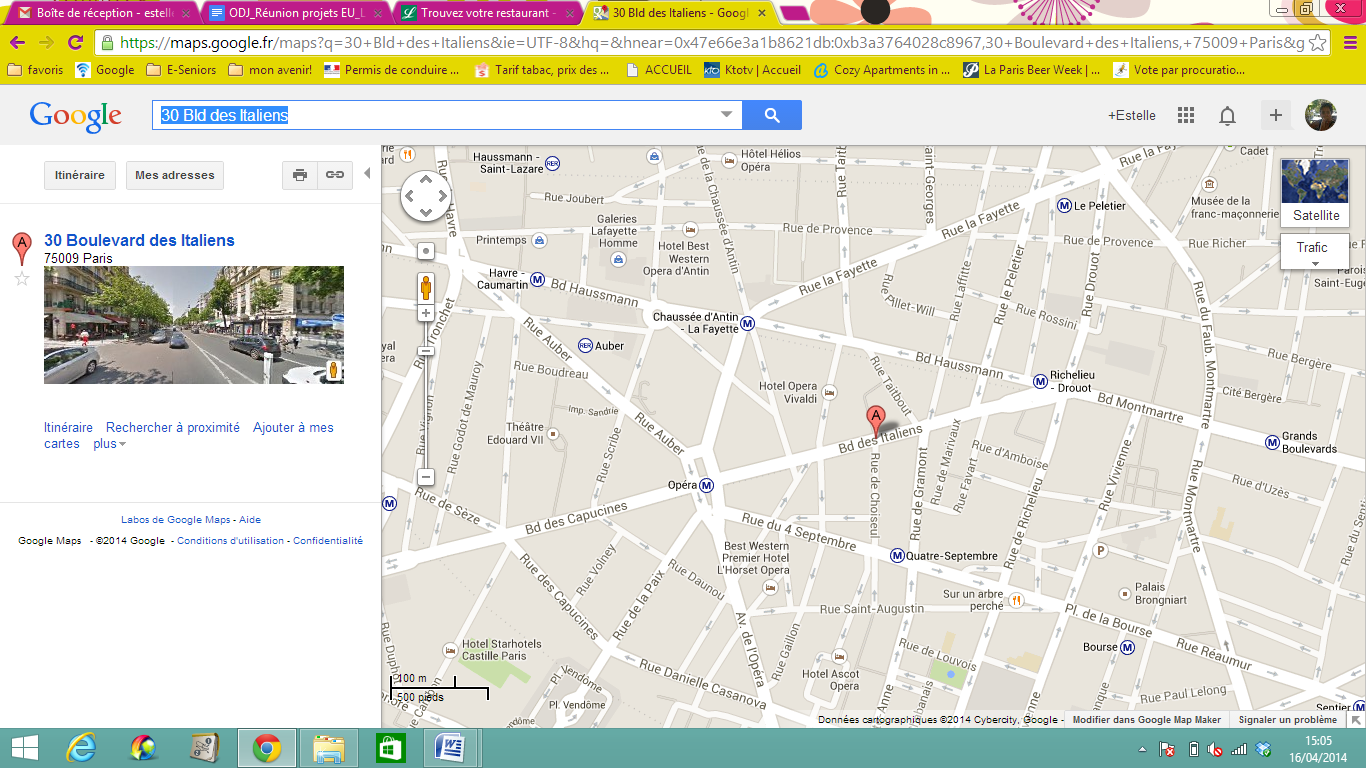
Task: Pan the map down with the south arrow
Action: coord(426,212)
